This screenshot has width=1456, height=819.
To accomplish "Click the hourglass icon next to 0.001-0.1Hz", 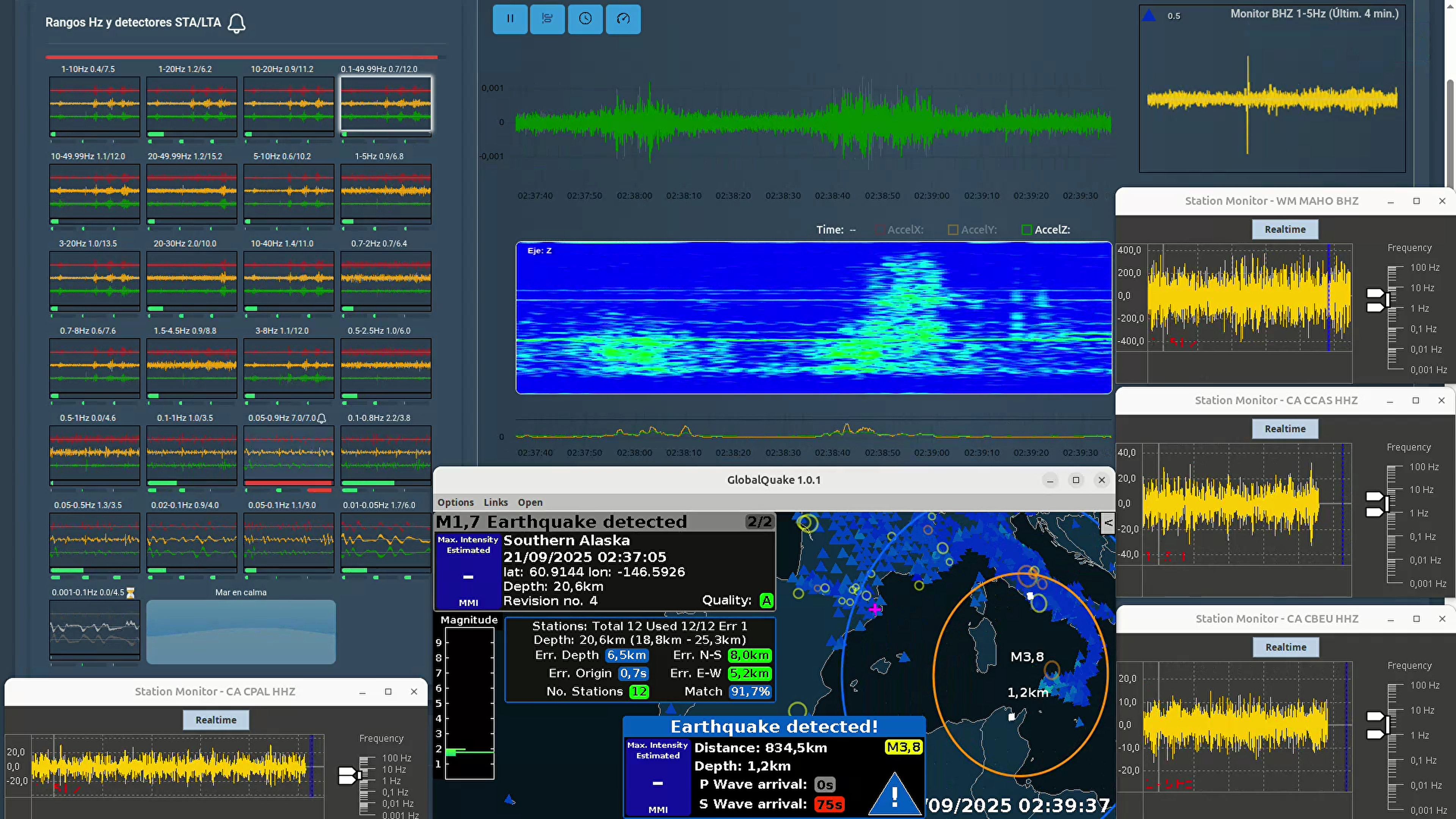I will 130,592.
